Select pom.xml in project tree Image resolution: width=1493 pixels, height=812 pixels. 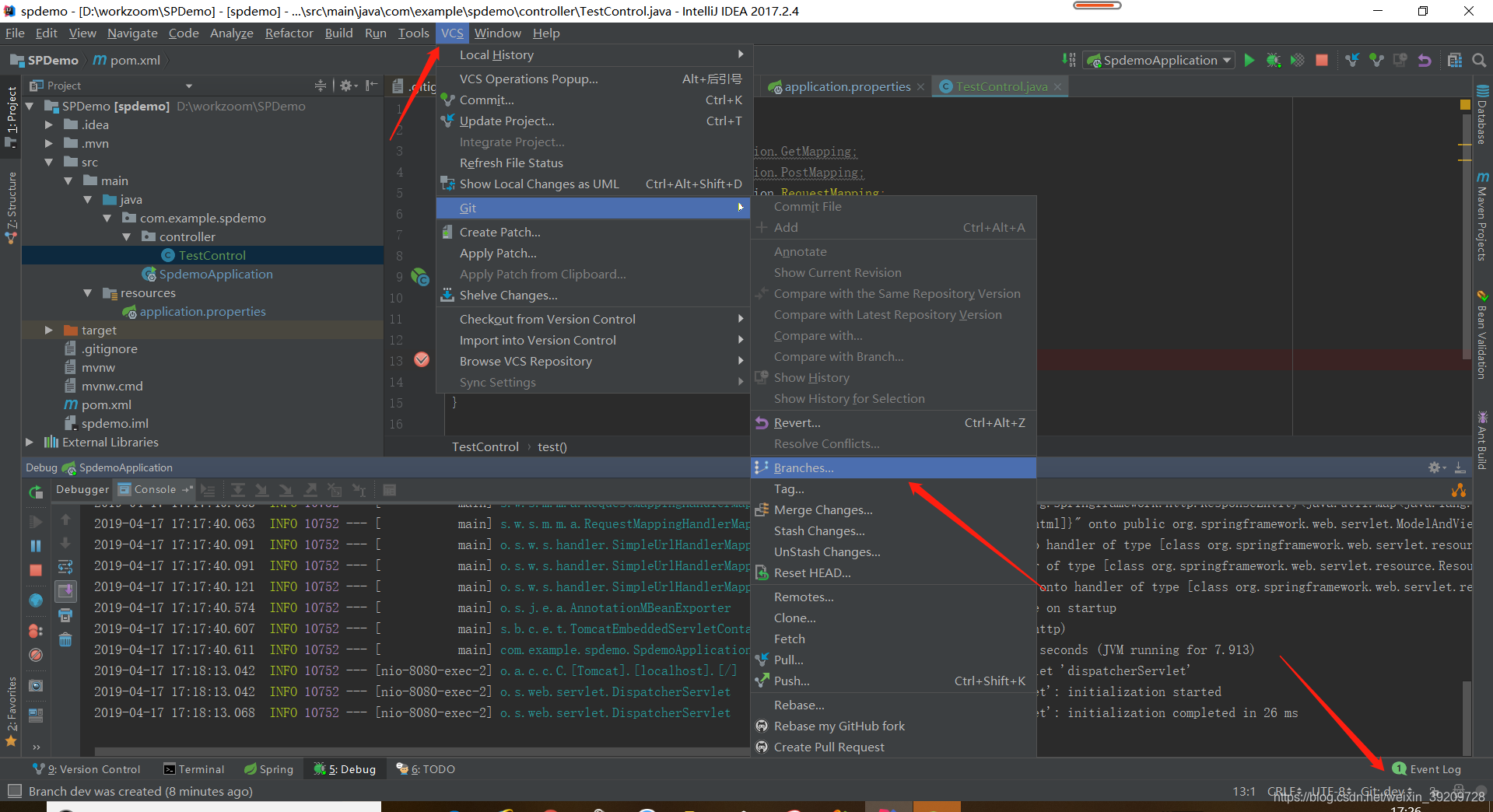click(97, 404)
